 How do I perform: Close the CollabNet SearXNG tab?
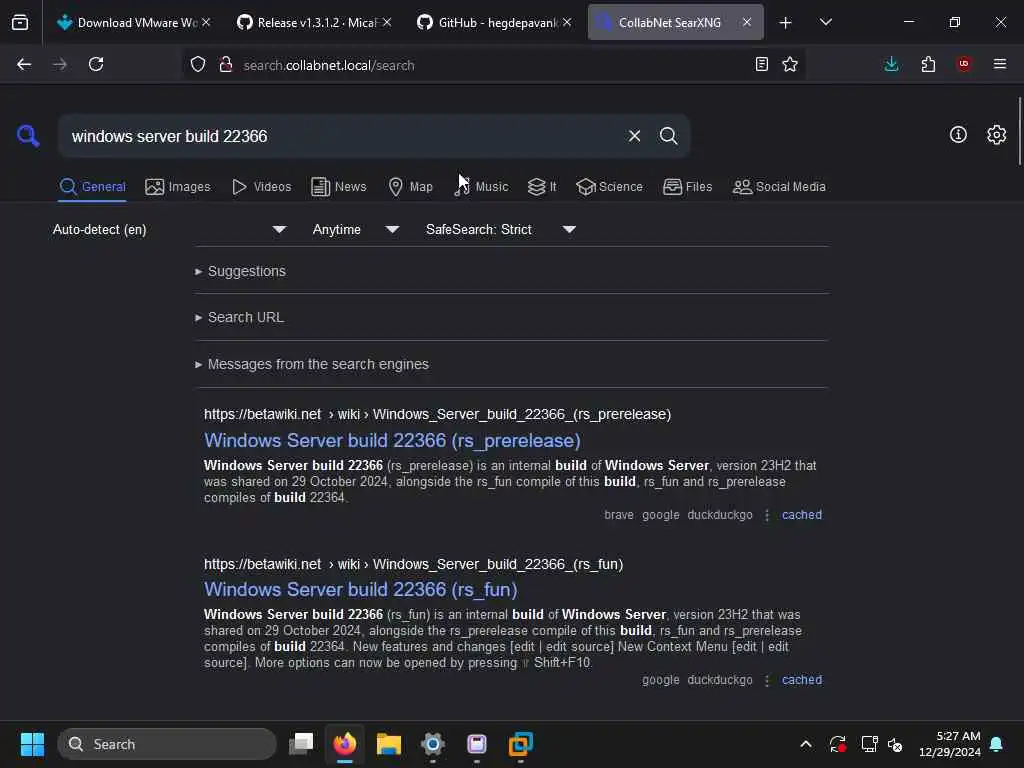point(746,22)
